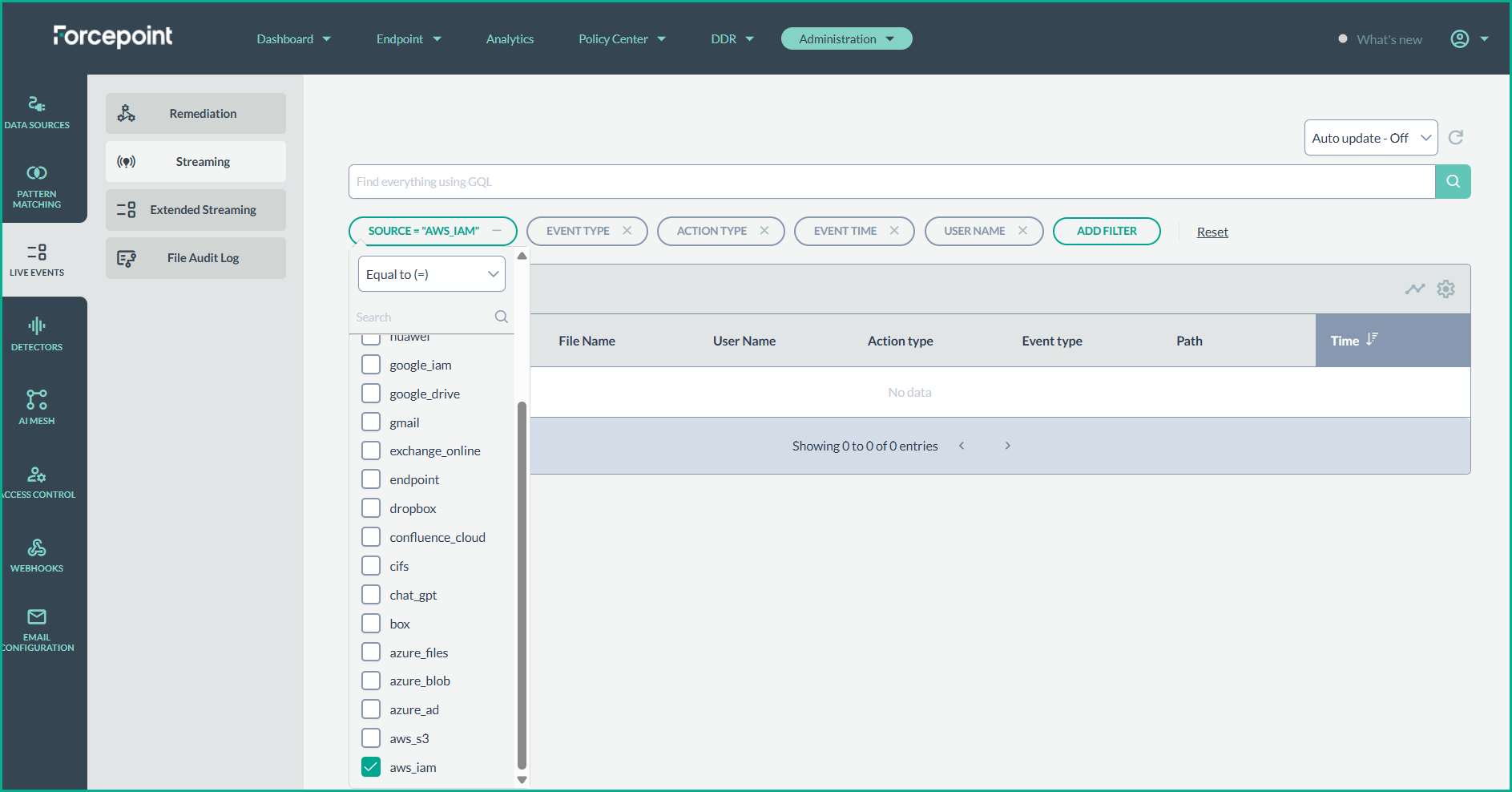Click the source list vertical scrollbar
Image resolution: width=1512 pixels, height=792 pixels.
(522, 585)
